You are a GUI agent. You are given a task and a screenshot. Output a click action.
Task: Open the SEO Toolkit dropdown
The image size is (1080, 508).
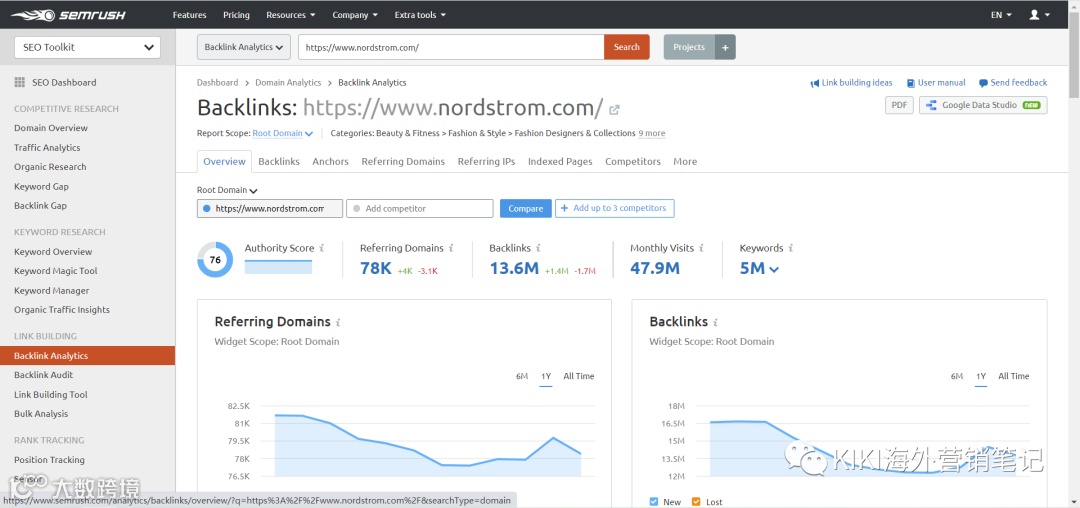point(87,47)
